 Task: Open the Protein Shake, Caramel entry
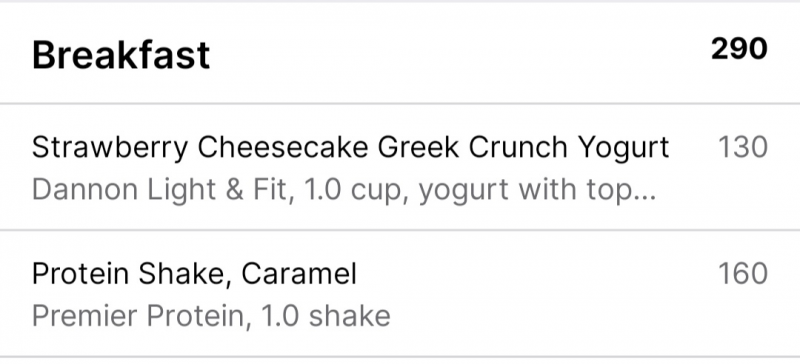point(400,294)
